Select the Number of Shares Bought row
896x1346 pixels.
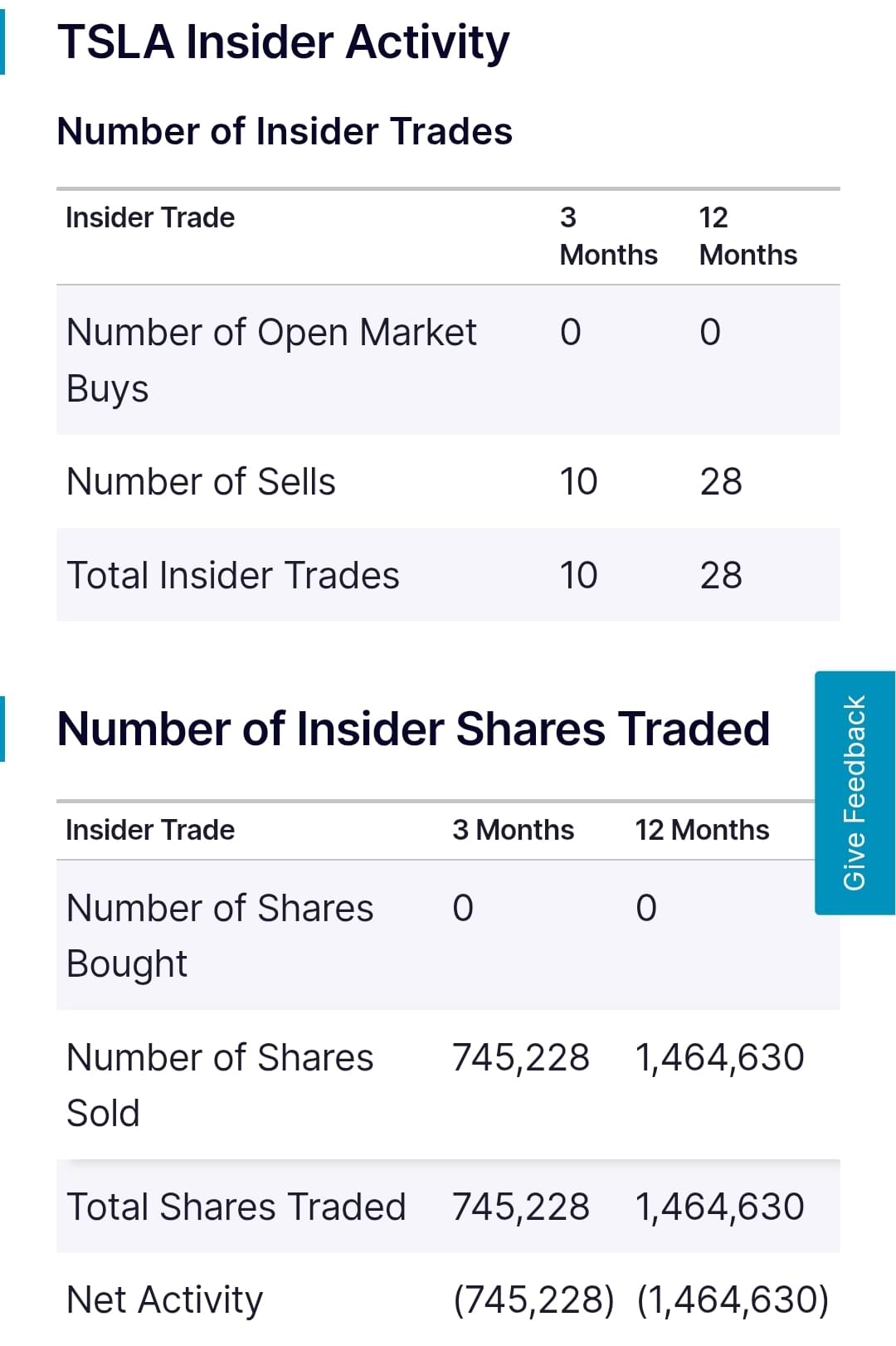[x=220, y=935]
